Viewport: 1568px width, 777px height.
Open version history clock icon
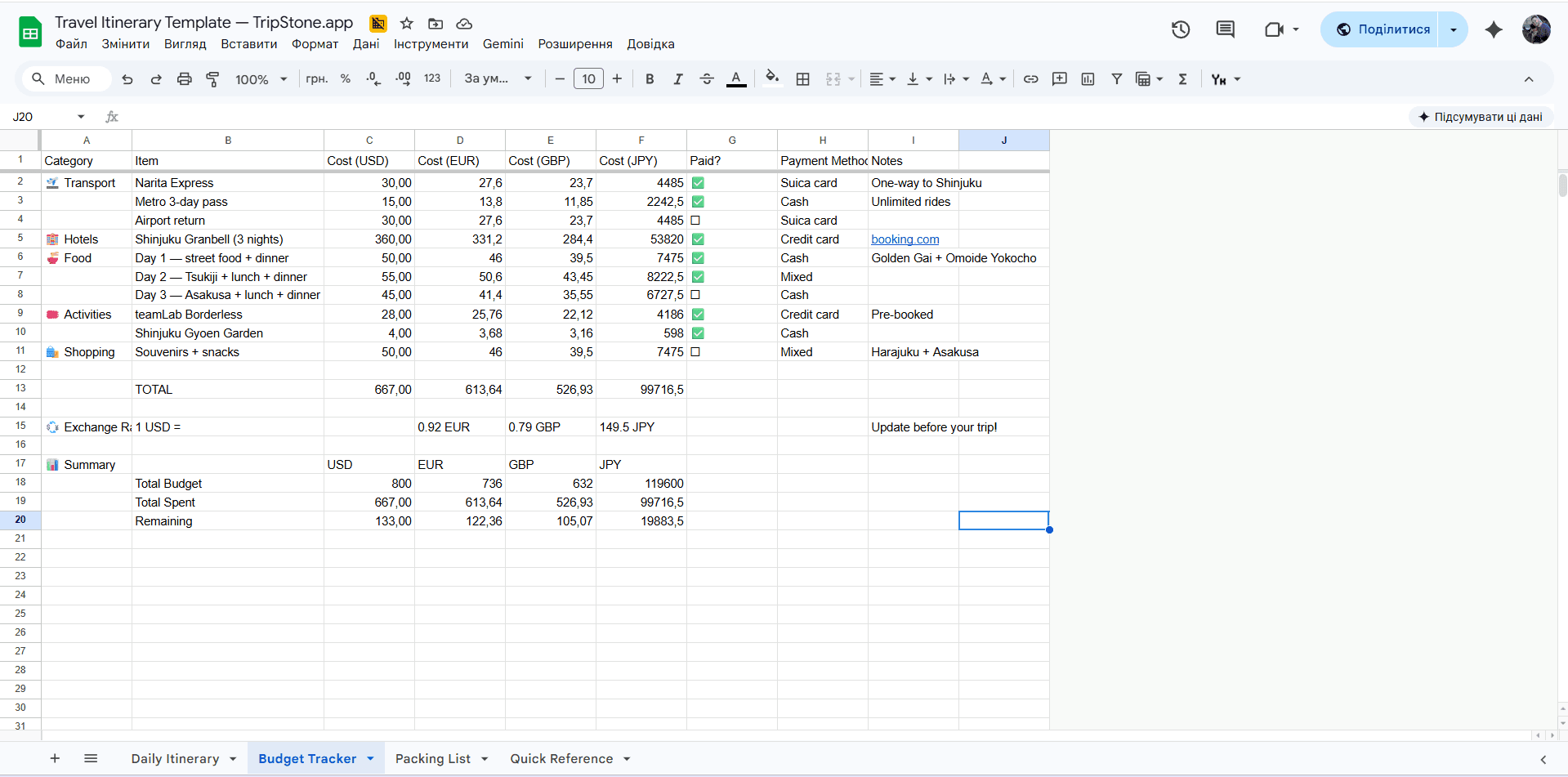(x=1180, y=30)
